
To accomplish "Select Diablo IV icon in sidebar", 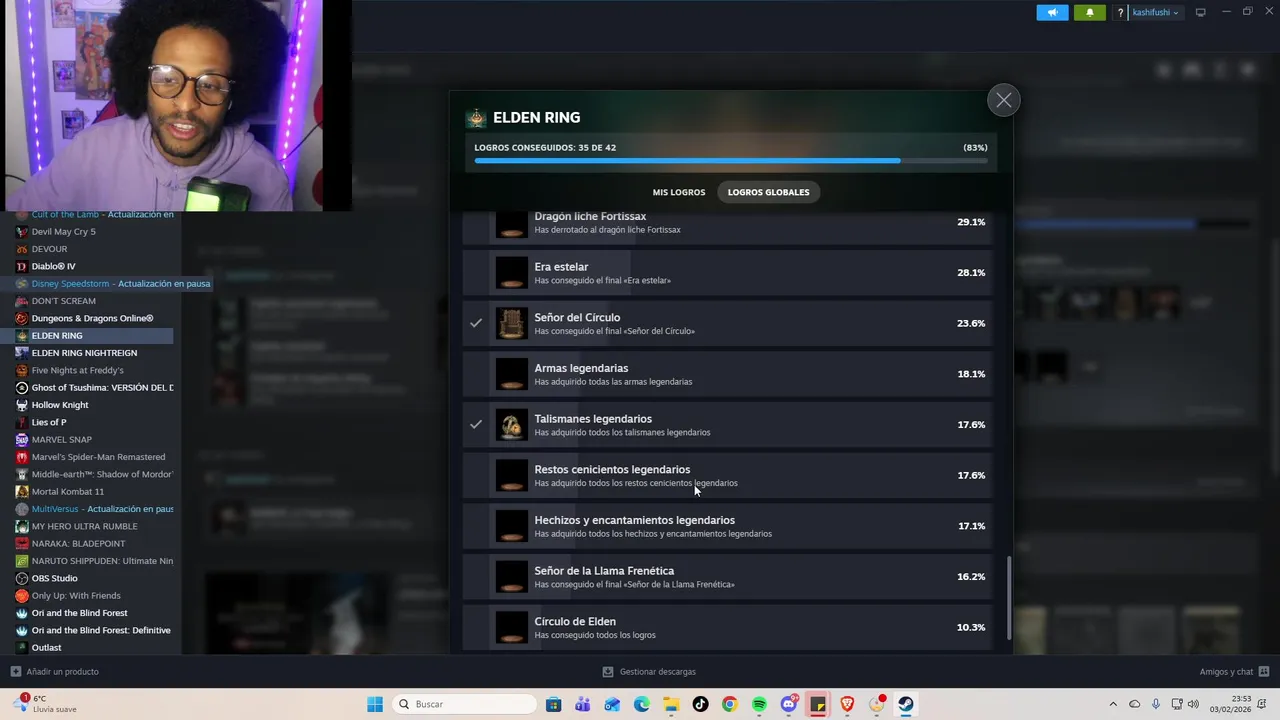I will coord(22,266).
